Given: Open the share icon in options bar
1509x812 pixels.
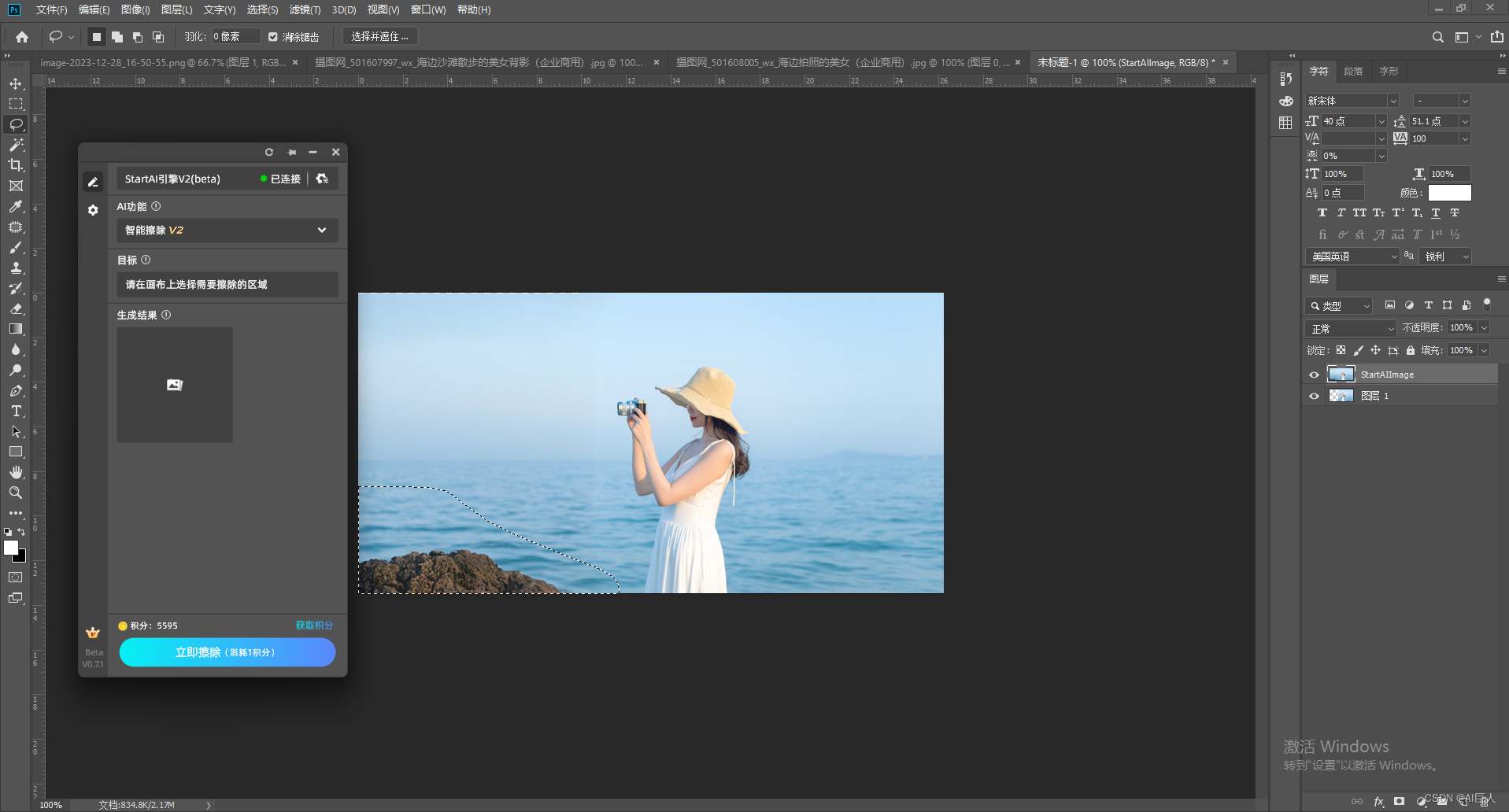Looking at the screenshot, I should (1496, 37).
